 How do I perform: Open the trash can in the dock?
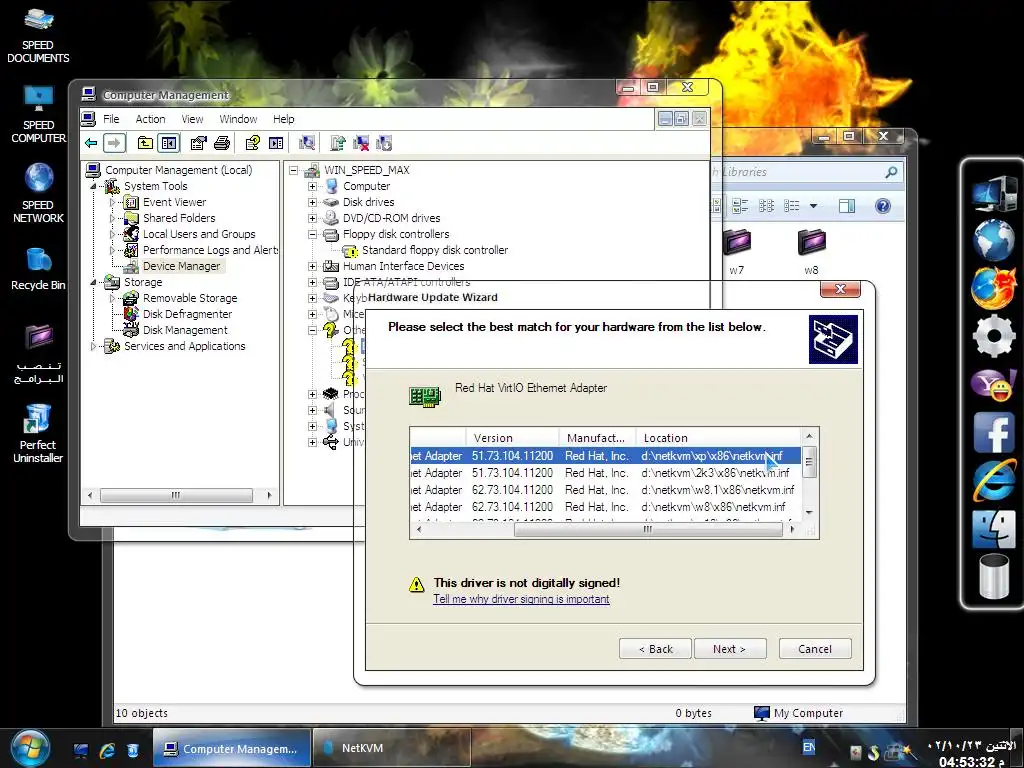[993, 576]
